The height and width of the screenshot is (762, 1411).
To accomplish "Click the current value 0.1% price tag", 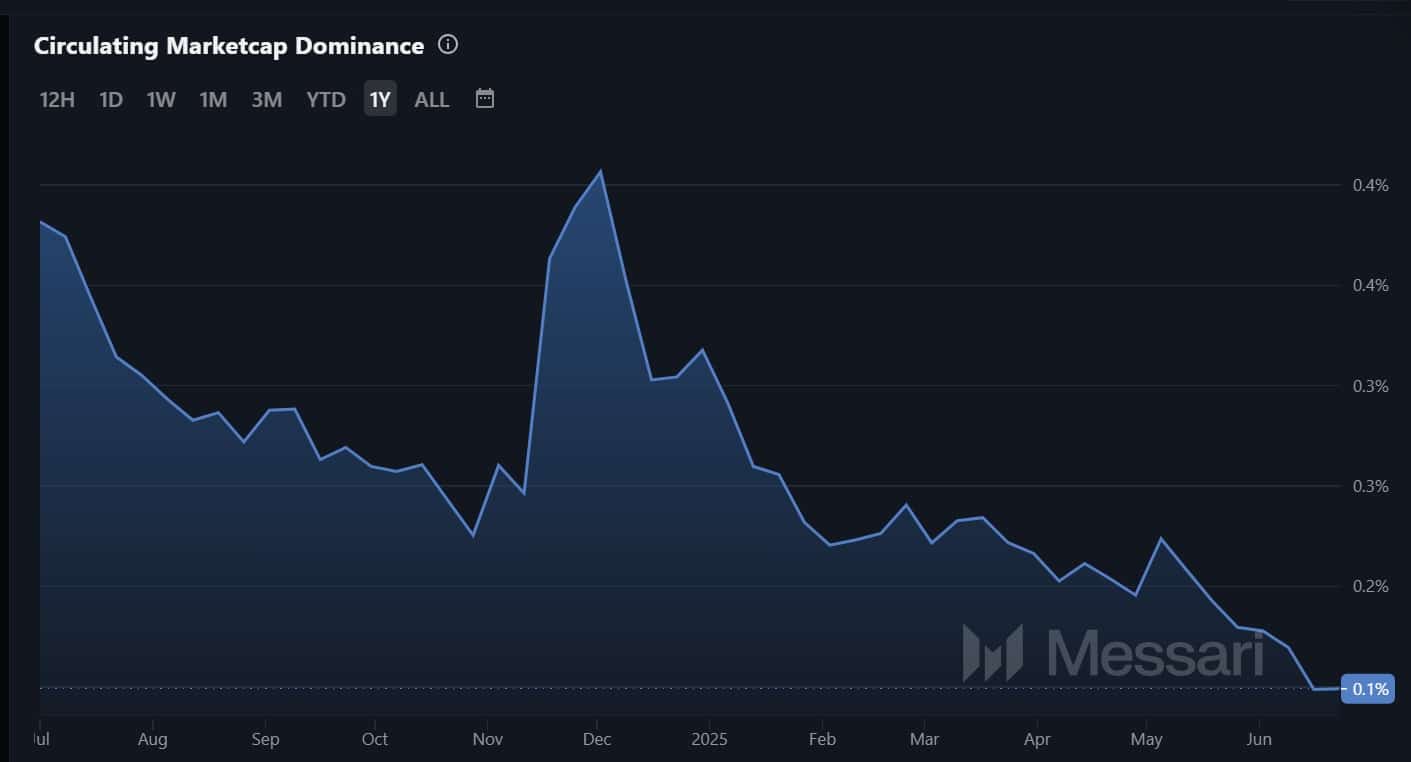I will point(1369,688).
